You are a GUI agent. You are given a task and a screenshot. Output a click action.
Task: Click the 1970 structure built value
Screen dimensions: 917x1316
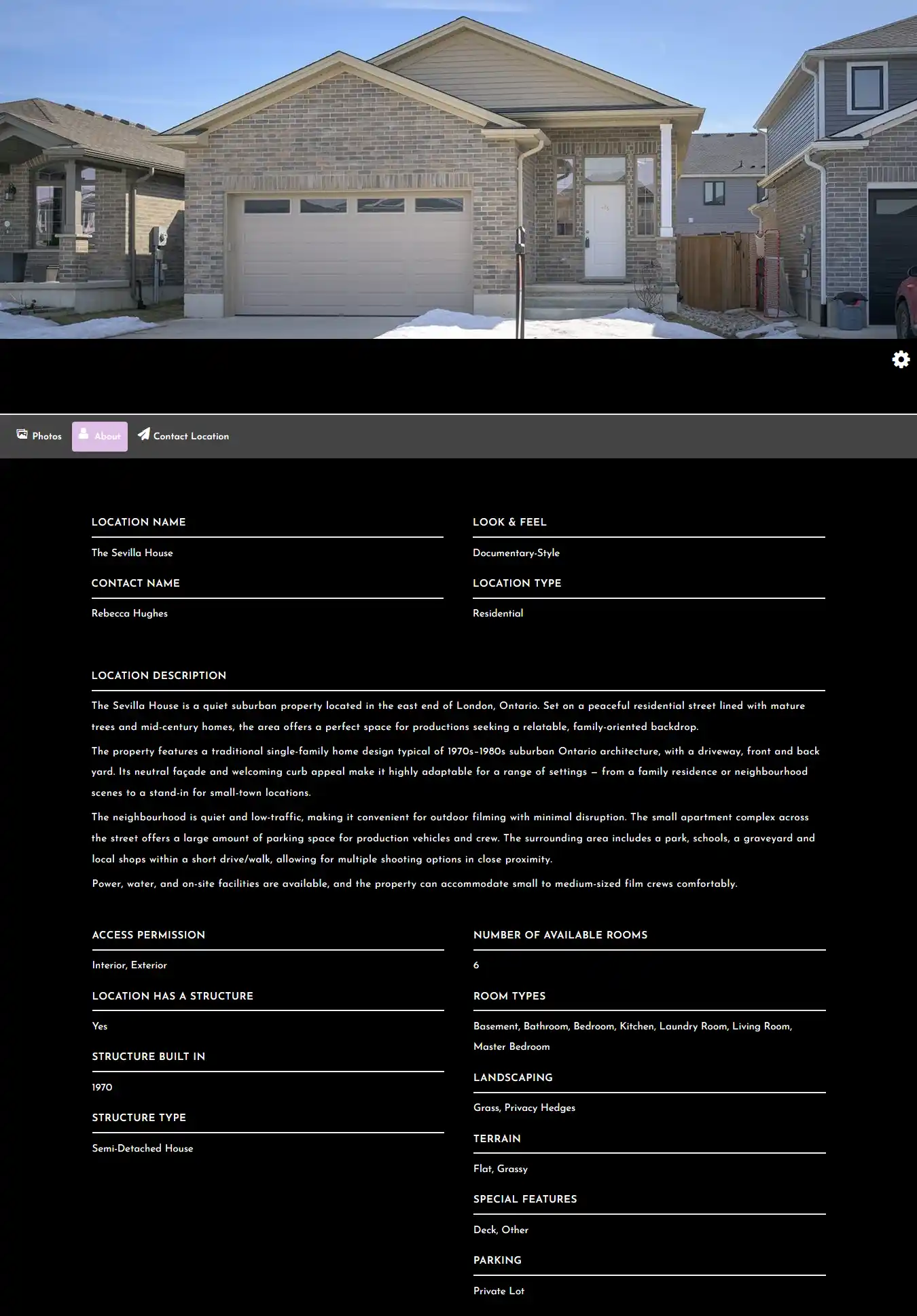click(x=103, y=1087)
